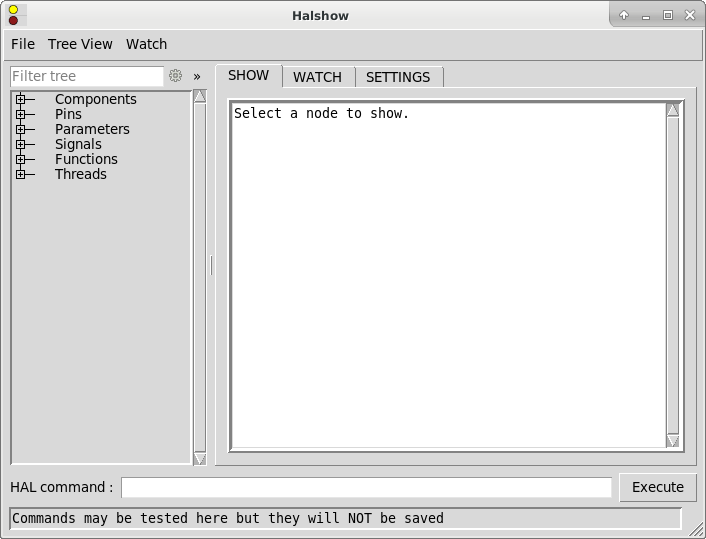Click the show pane scroll-up arrow
The height and width of the screenshot is (539, 706).
point(672,110)
